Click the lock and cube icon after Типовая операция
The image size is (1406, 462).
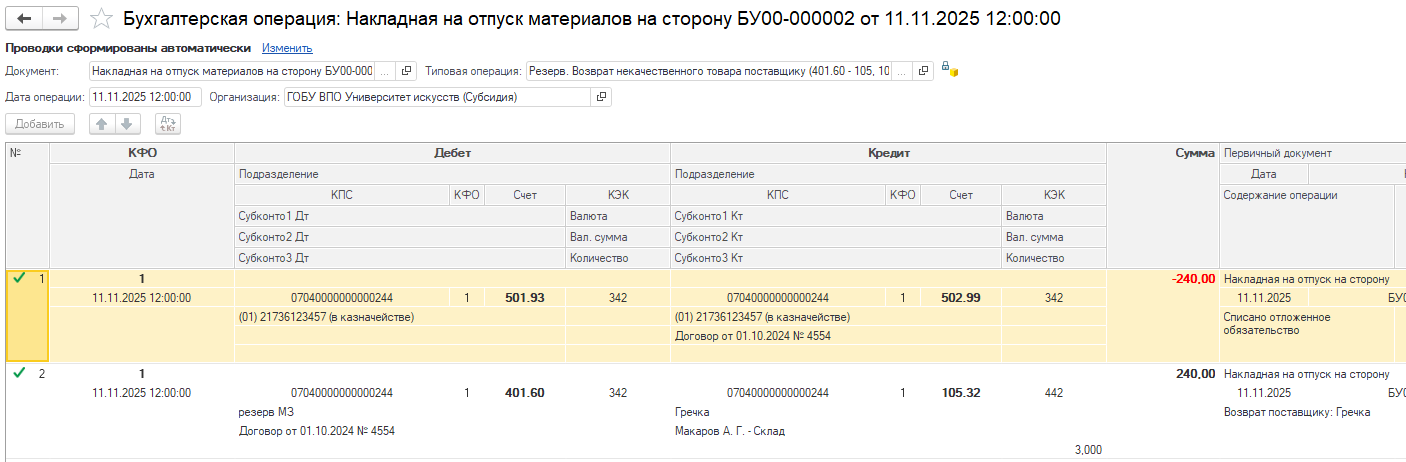pos(949,71)
